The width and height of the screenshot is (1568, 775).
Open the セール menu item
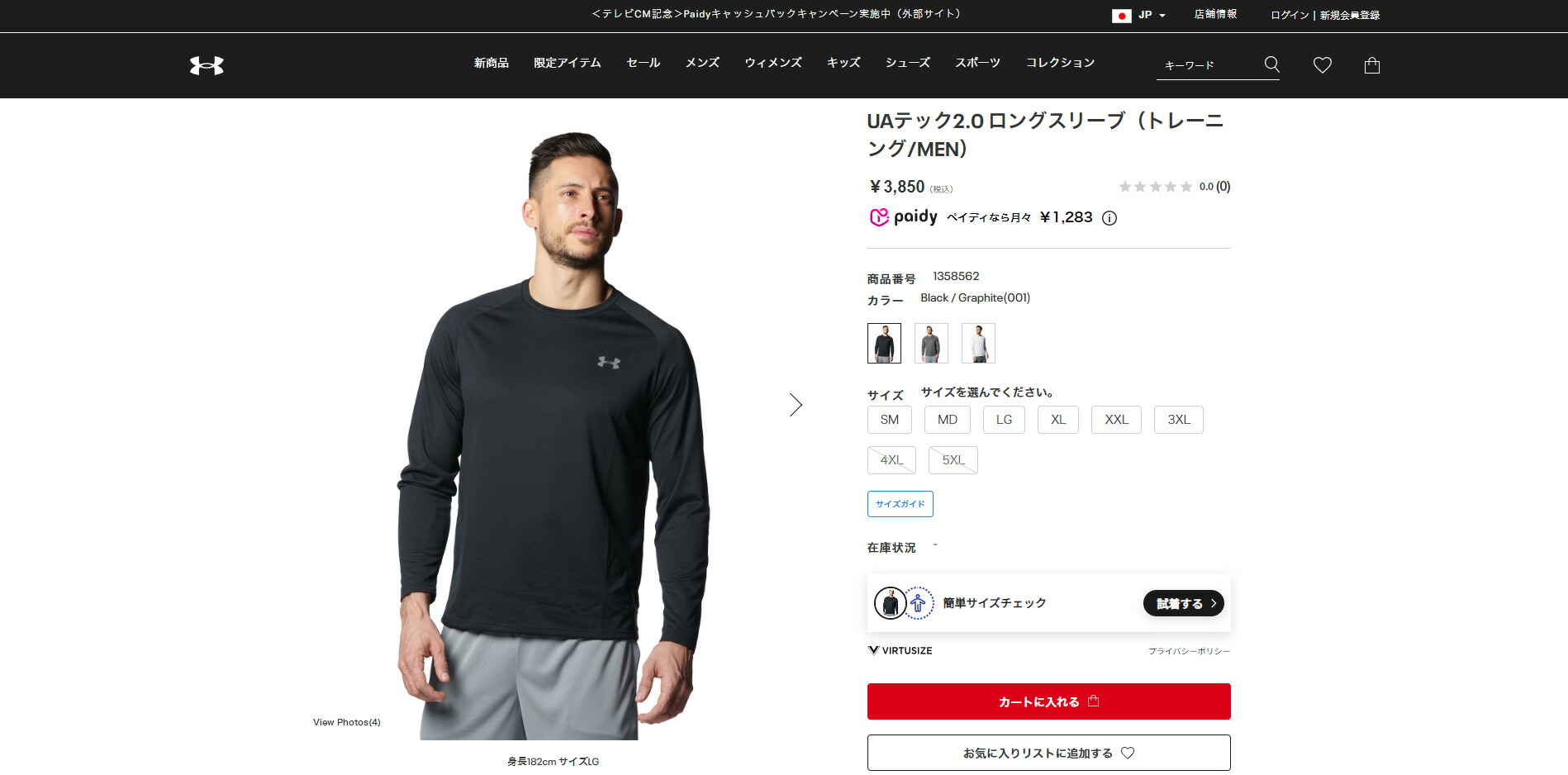[x=644, y=63]
